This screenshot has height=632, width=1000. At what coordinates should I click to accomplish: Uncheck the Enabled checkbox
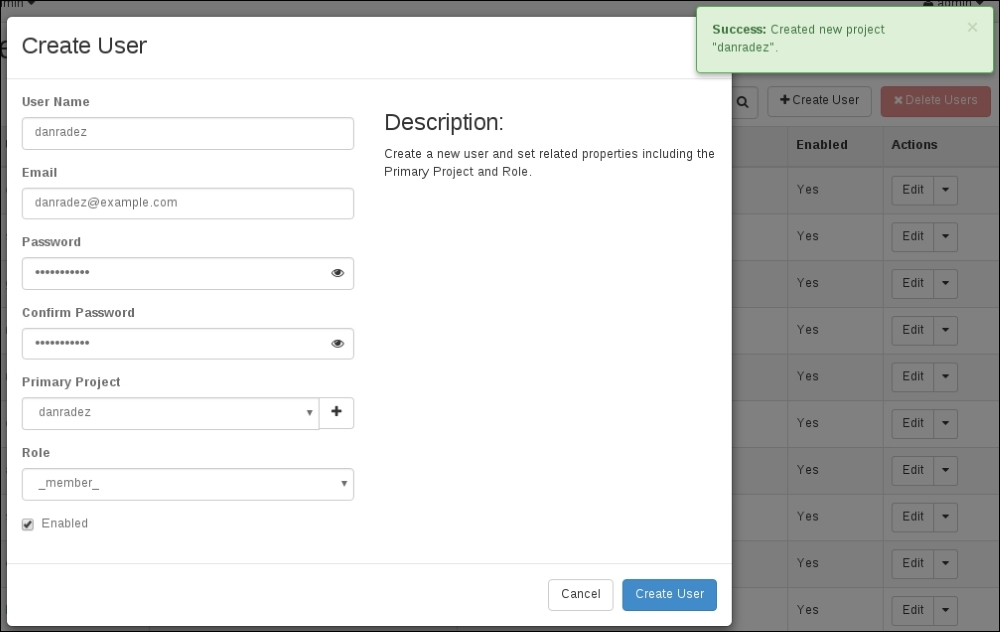28,524
